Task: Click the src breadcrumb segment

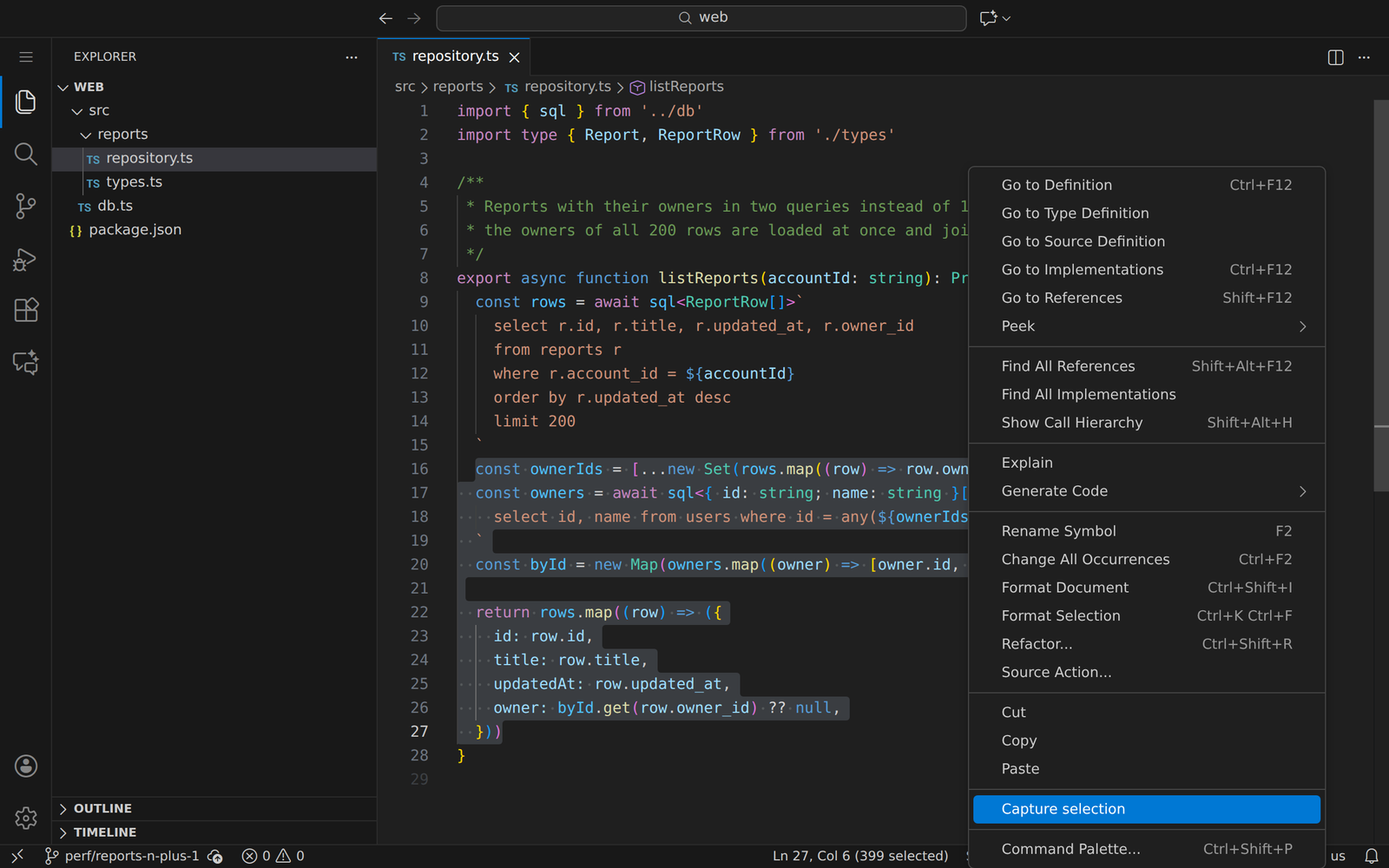Action: [x=405, y=87]
